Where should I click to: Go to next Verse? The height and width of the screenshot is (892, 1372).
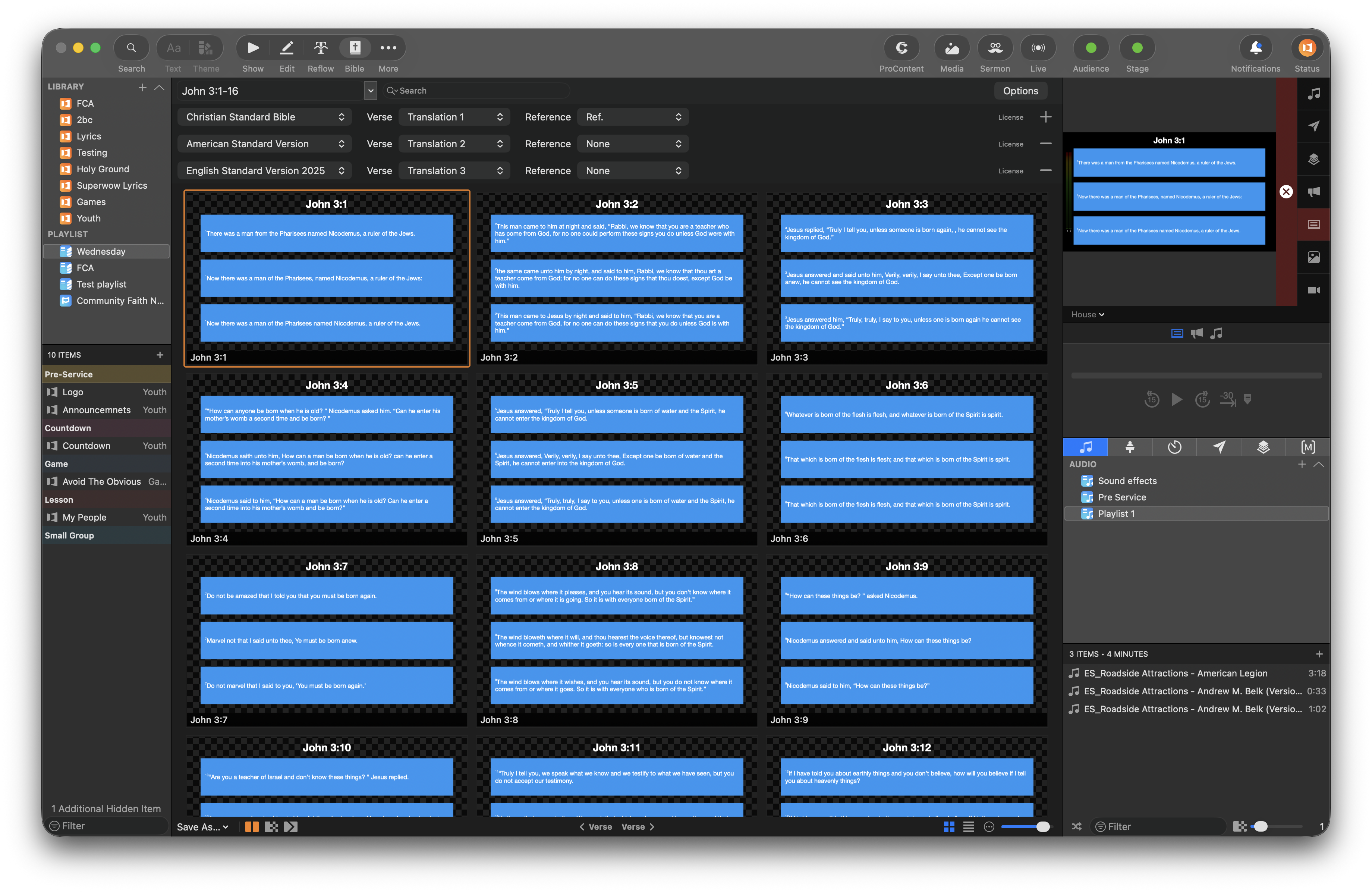click(638, 827)
